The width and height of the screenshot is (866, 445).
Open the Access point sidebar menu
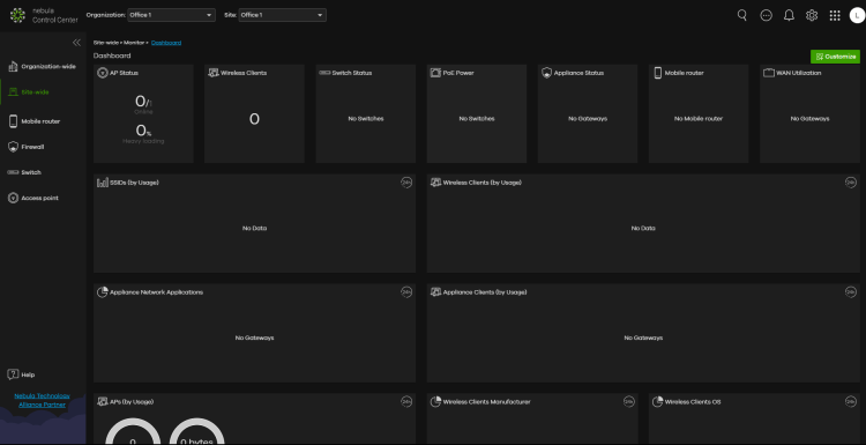39,198
